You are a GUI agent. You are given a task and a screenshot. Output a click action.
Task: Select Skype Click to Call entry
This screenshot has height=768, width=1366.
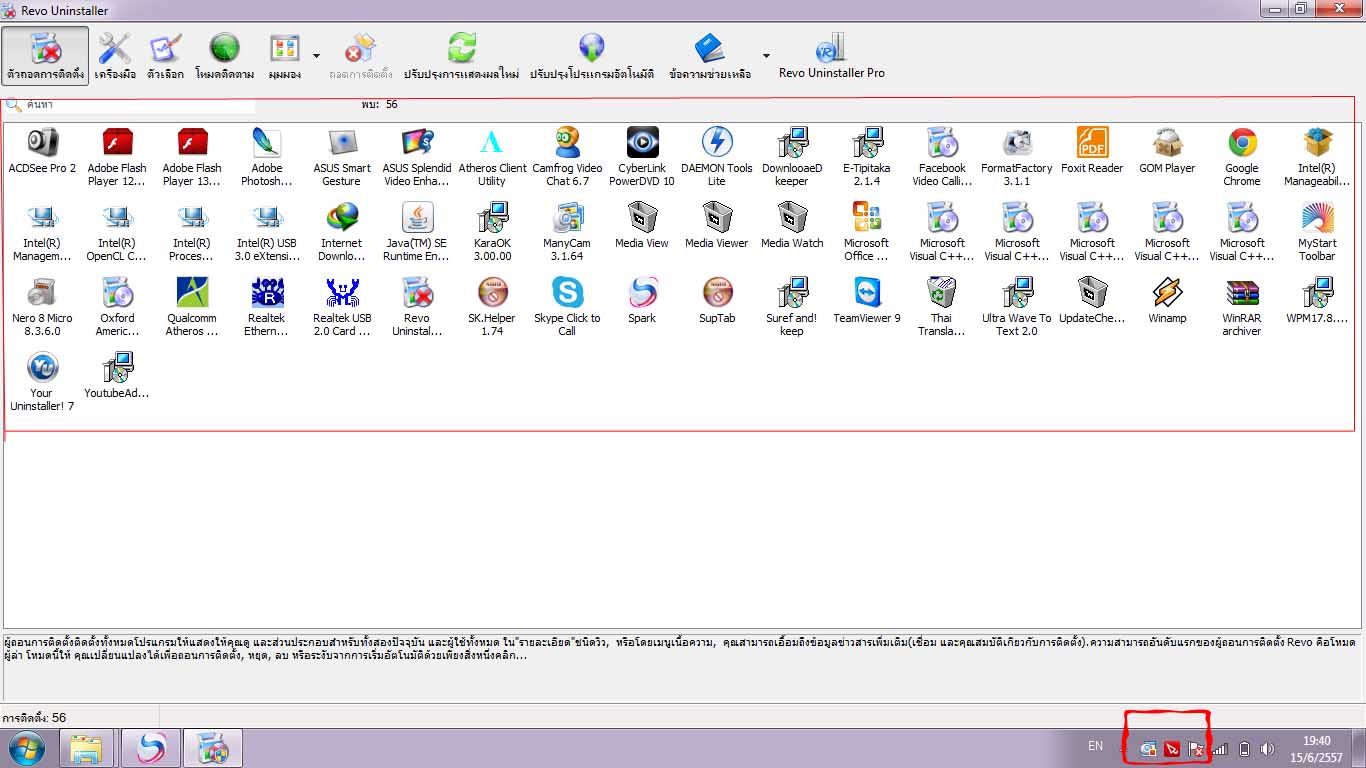point(567,305)
